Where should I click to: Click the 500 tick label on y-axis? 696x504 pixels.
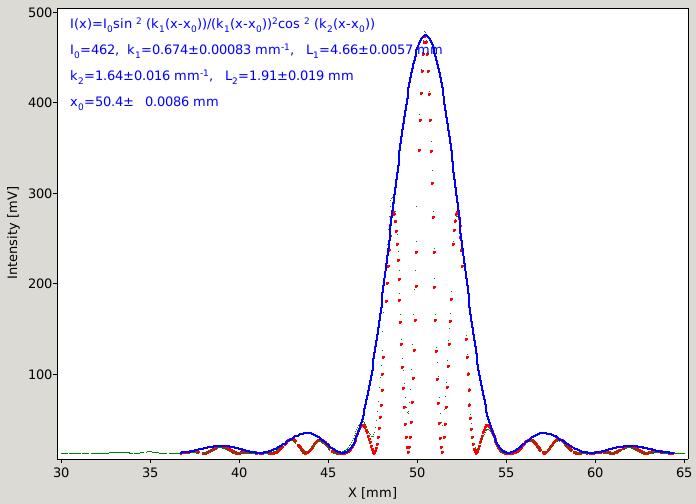42,12
